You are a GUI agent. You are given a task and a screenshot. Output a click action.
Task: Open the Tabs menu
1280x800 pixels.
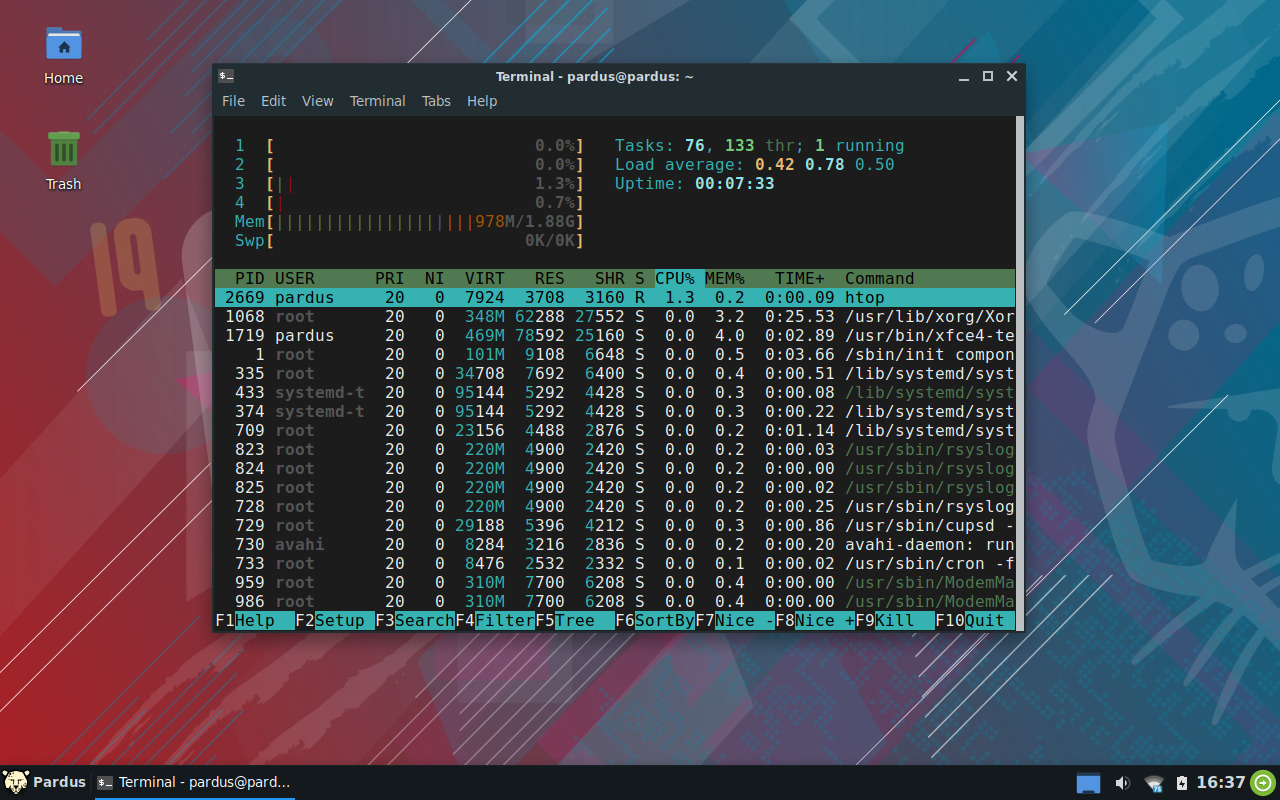[x=436, y=101]
